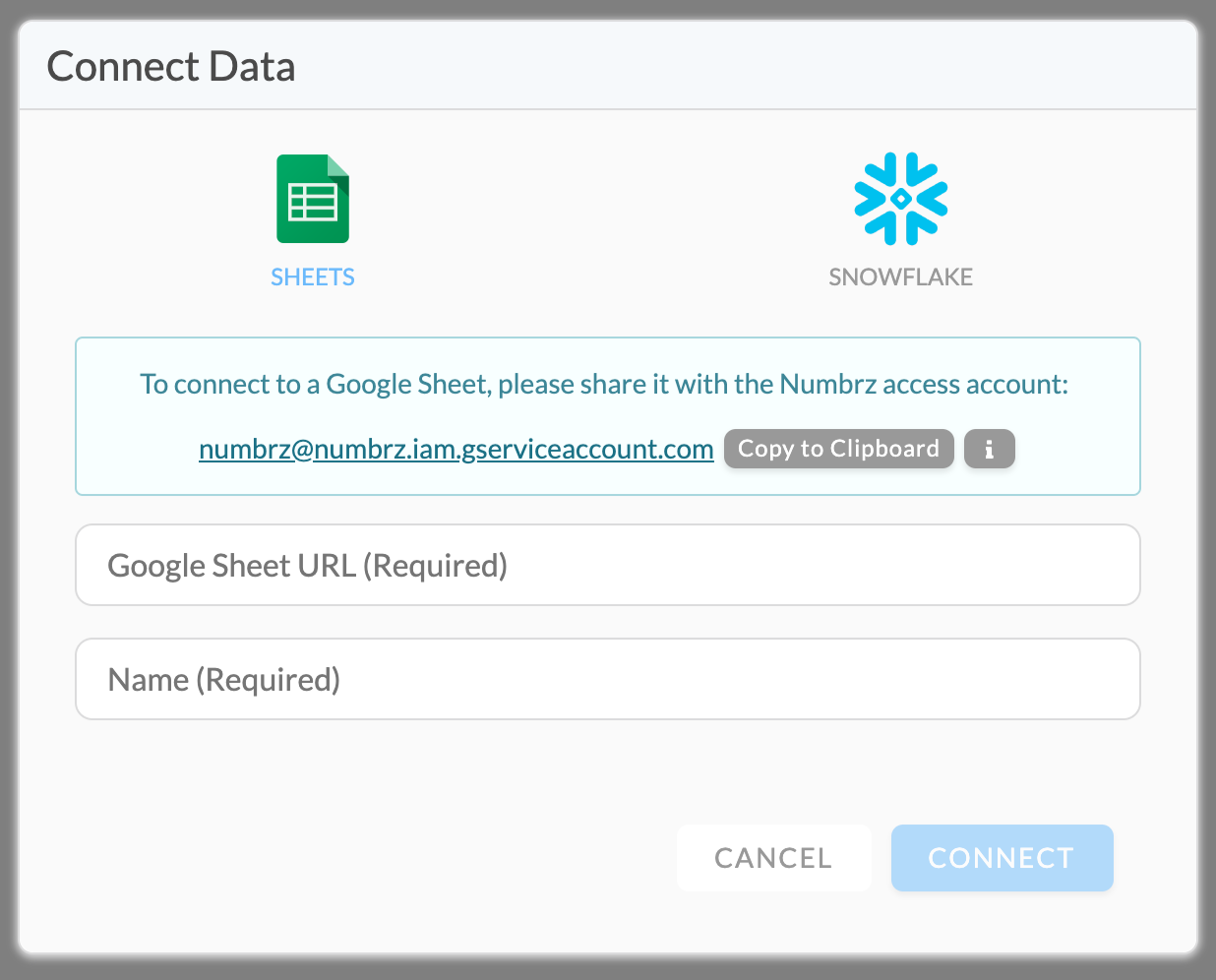Click the blue CONNECT button
Image resolution: width=1216 pixels, height=980 pixels.
pos(1002,858)
